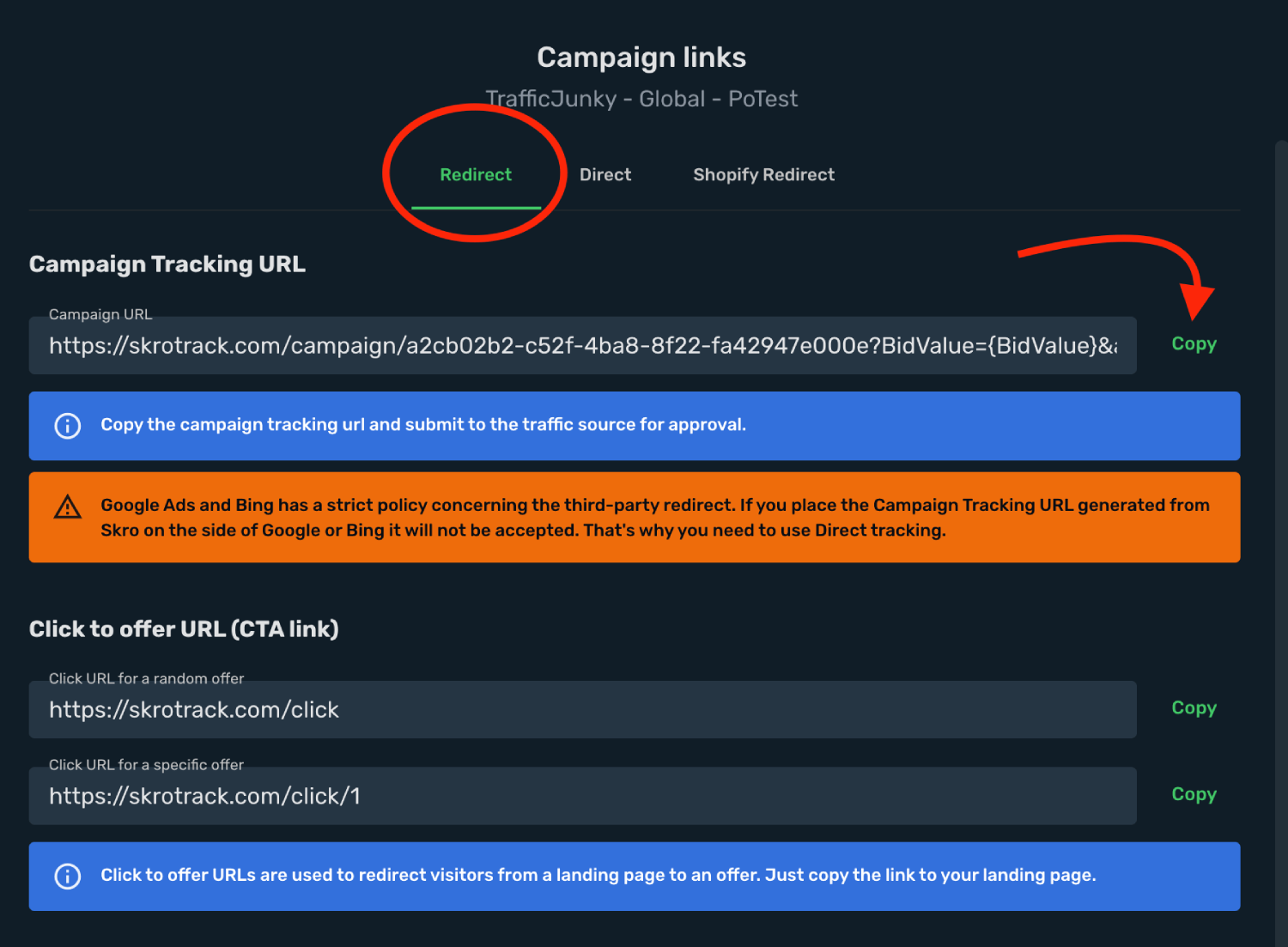Copy the Campaign URL
The width and height of the screenshot is (1288, 947).
tap(1194, 344)
